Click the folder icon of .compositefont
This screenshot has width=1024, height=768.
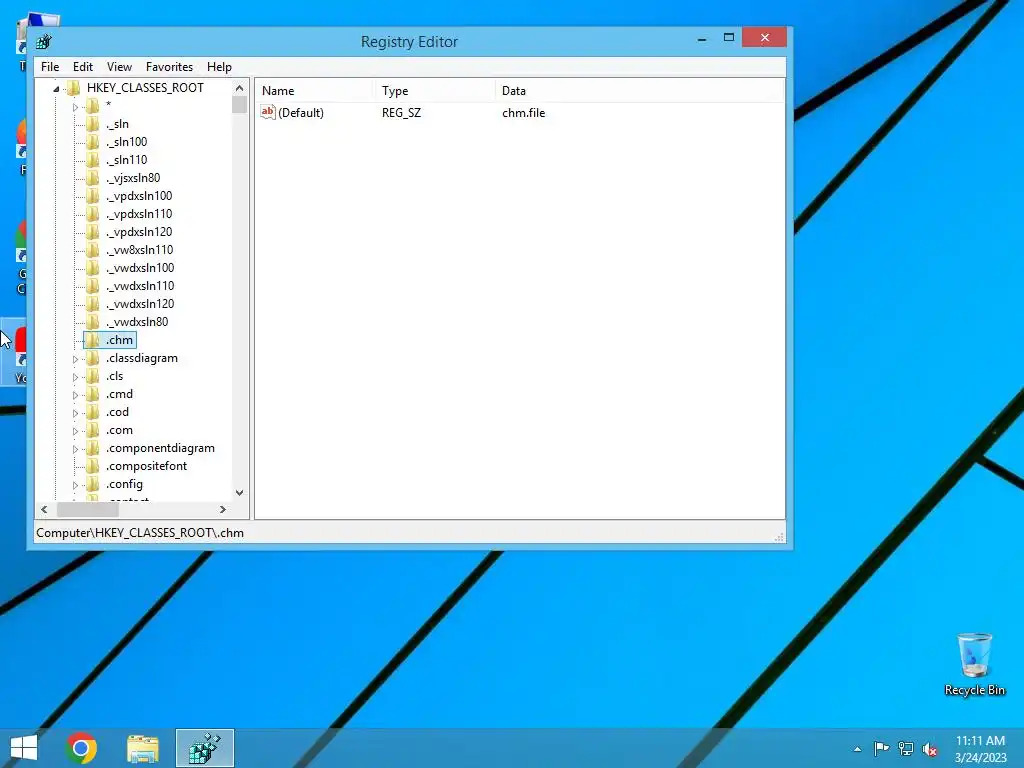point(93,466)
